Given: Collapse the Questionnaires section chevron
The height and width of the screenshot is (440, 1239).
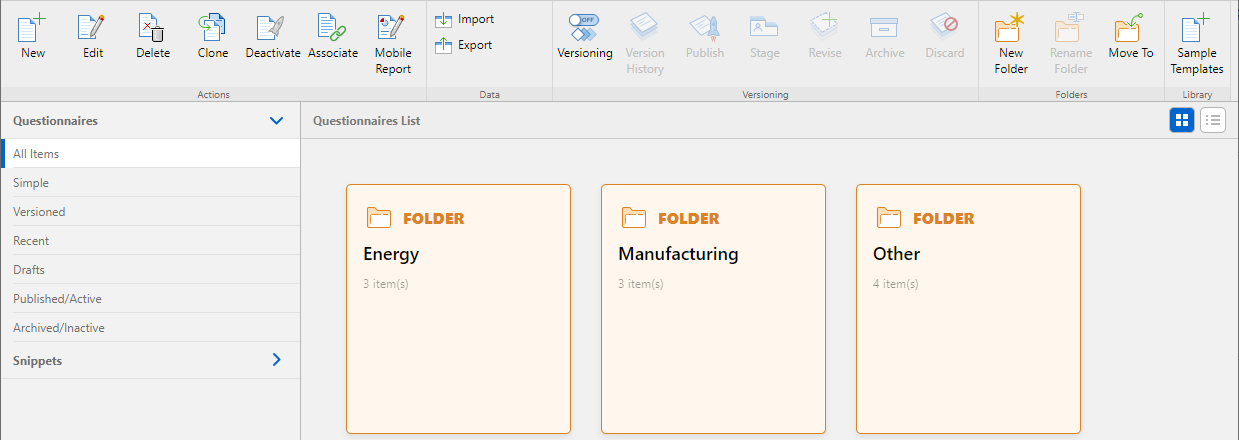Looking at the screenshot, I should tap(277, 121).
